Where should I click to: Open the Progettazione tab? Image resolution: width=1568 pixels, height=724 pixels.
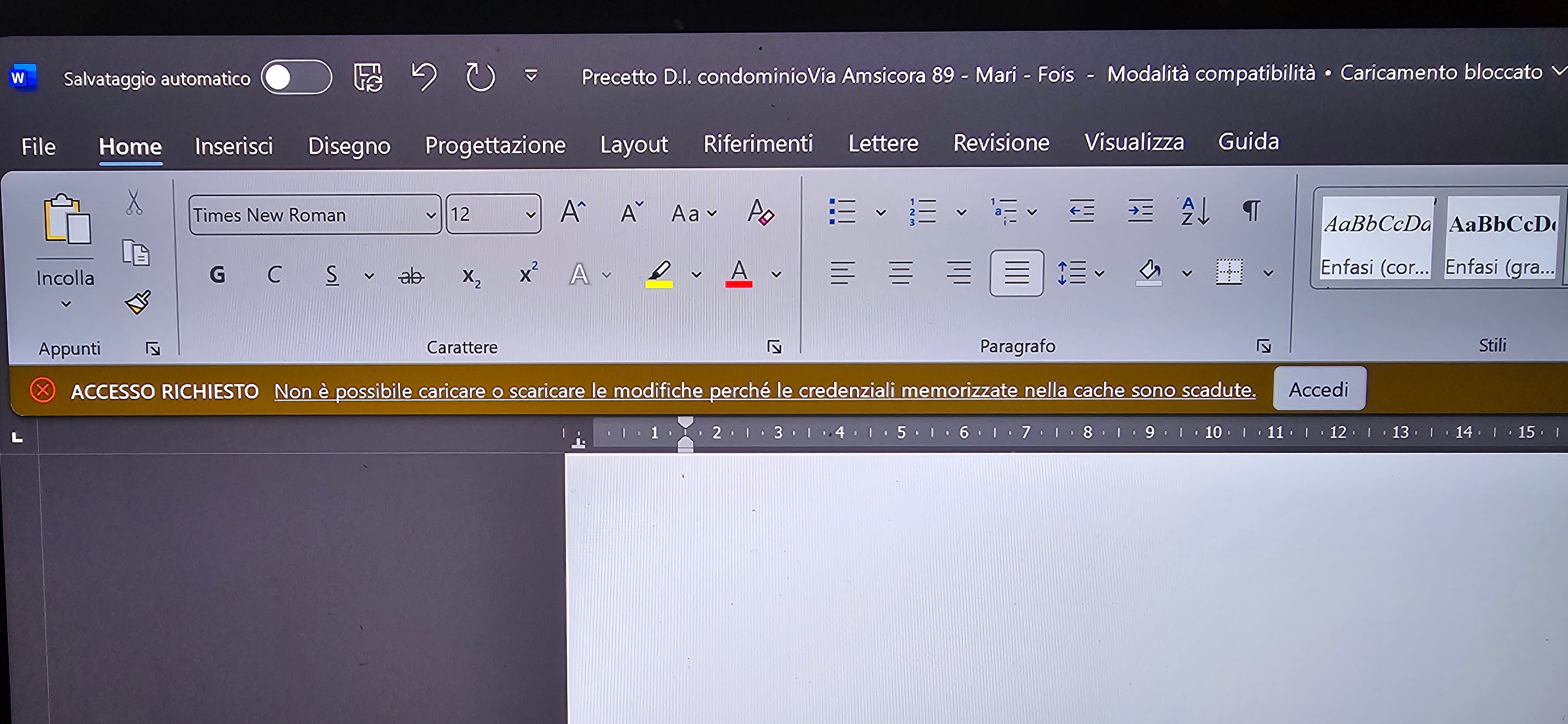[x=495, y=145]
